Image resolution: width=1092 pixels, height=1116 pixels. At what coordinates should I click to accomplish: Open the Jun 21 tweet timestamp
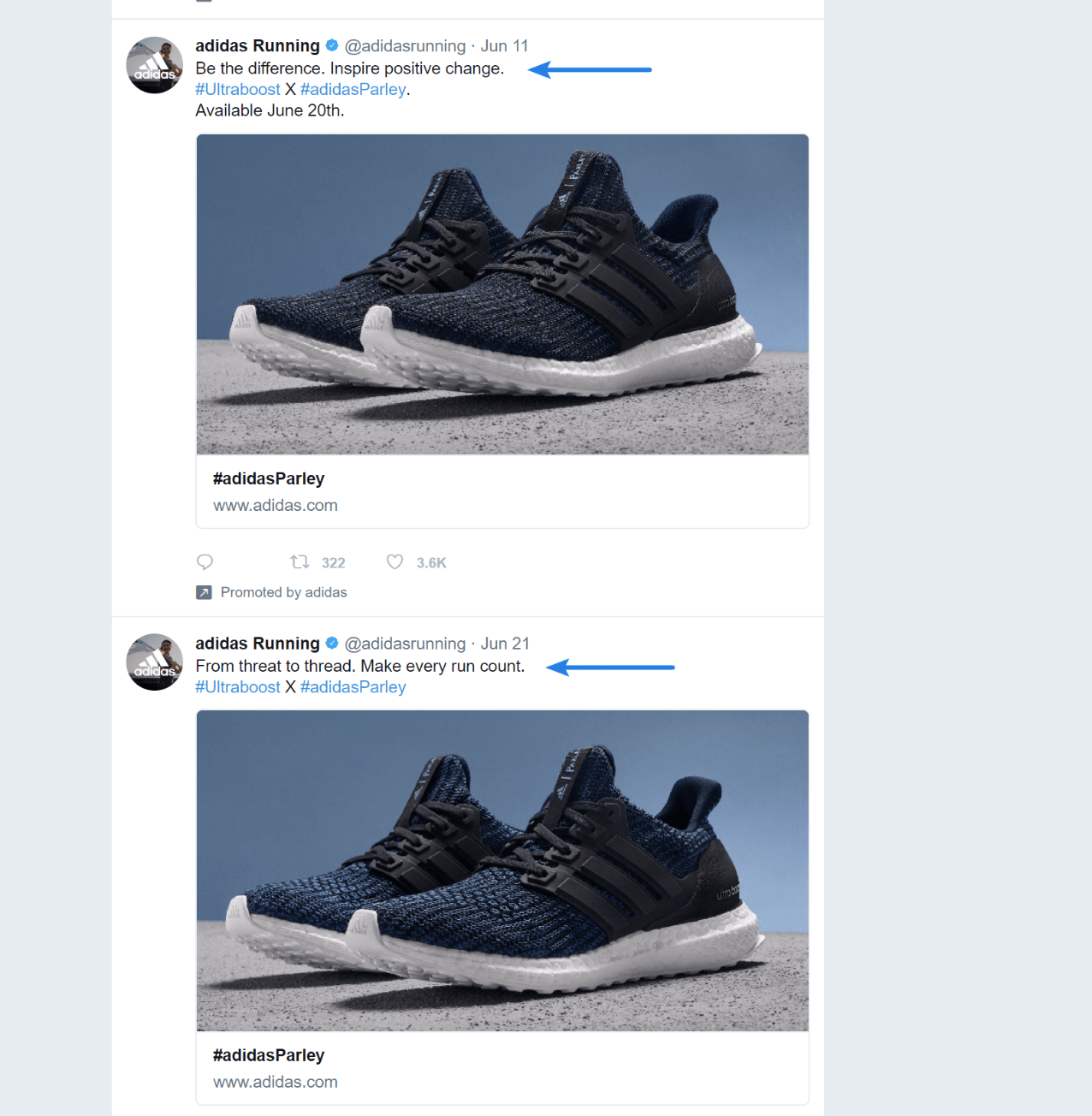pos(505,644)
